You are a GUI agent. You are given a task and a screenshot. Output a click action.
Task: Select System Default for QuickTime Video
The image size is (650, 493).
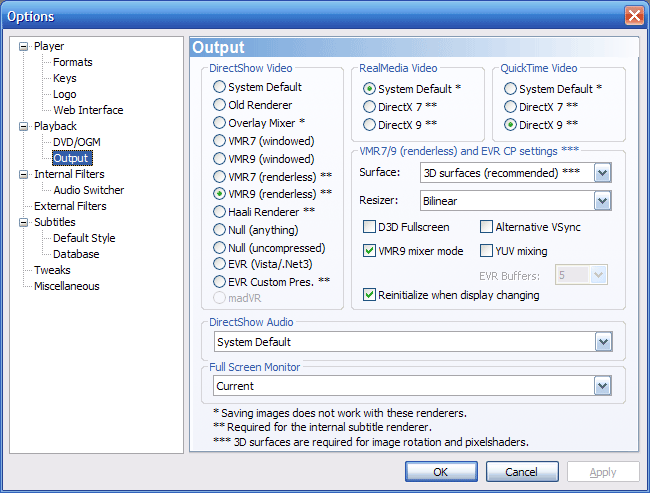coord(511,88)
